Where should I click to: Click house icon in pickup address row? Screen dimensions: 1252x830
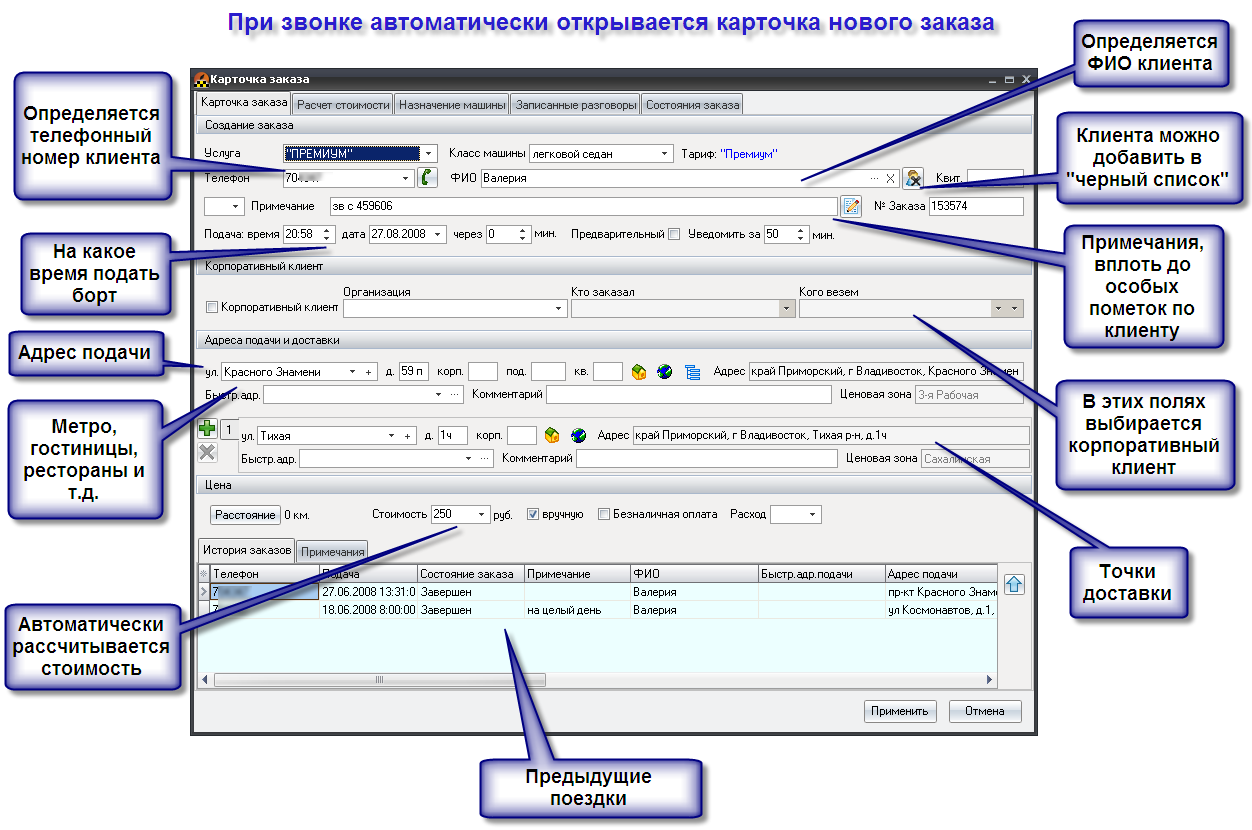pyautogui.click(x=640, y=372)
